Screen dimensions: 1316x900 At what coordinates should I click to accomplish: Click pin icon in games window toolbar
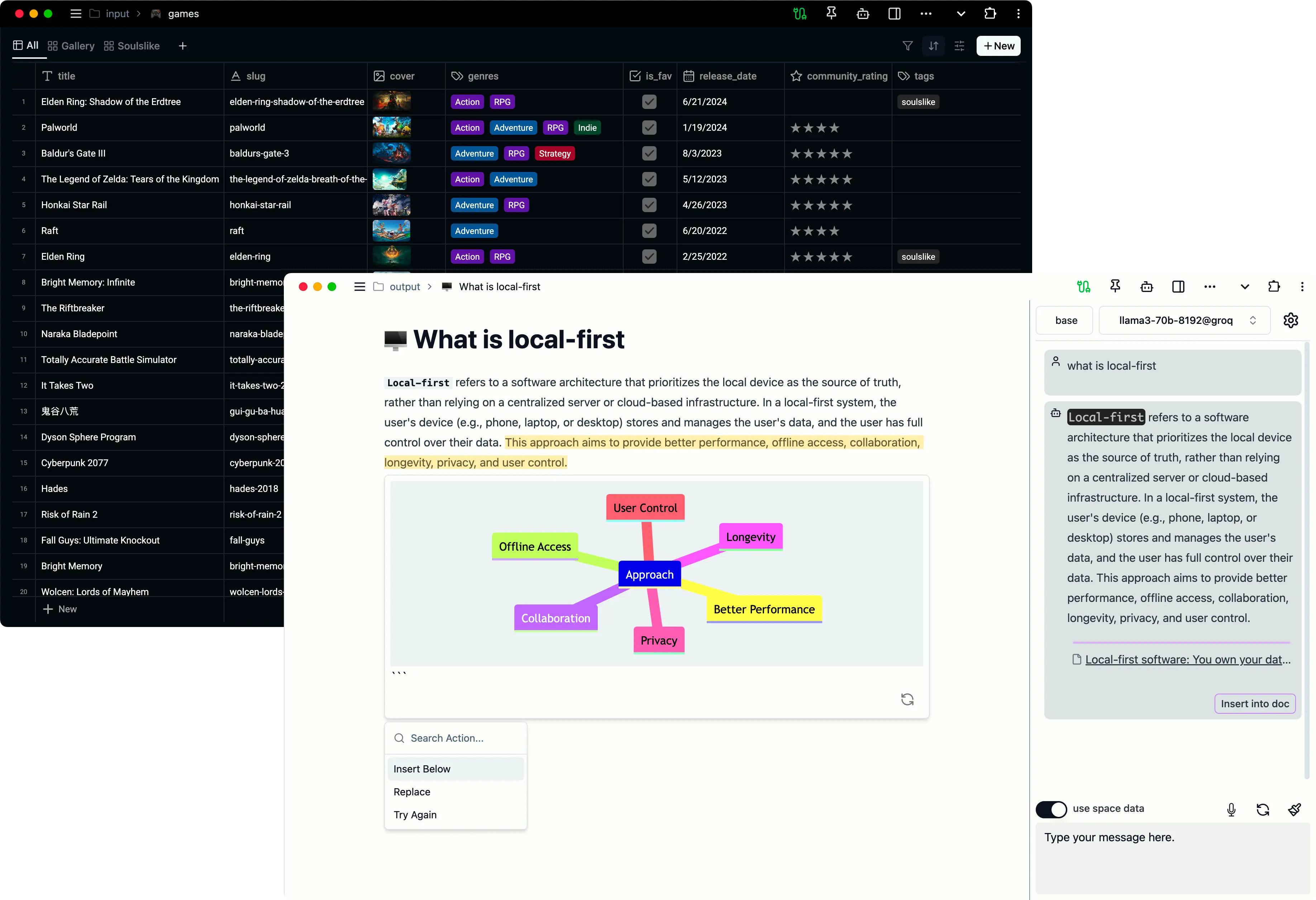(x=831, y=14)
